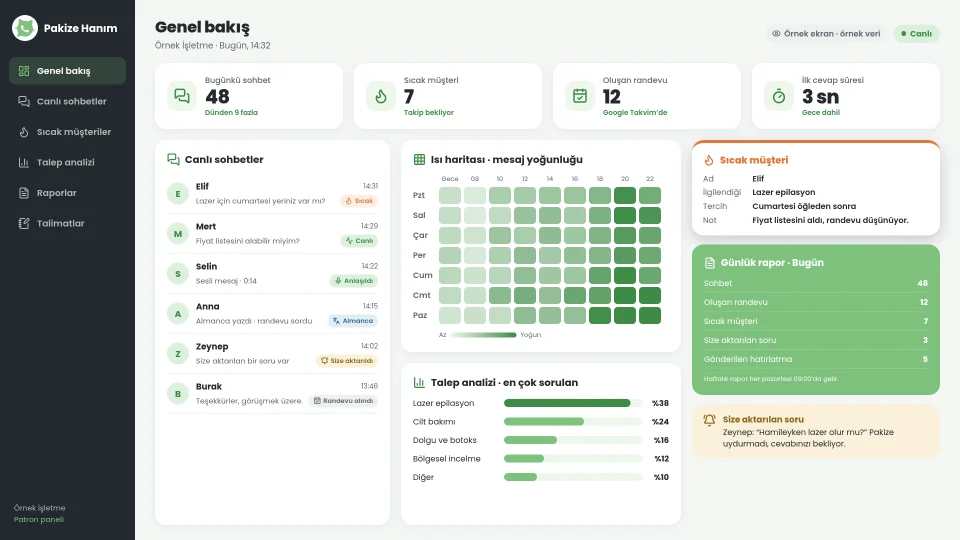The image size is (960, 540).
Task: Click the edit icon beside Talimatlar
Action: pos(24,223)
